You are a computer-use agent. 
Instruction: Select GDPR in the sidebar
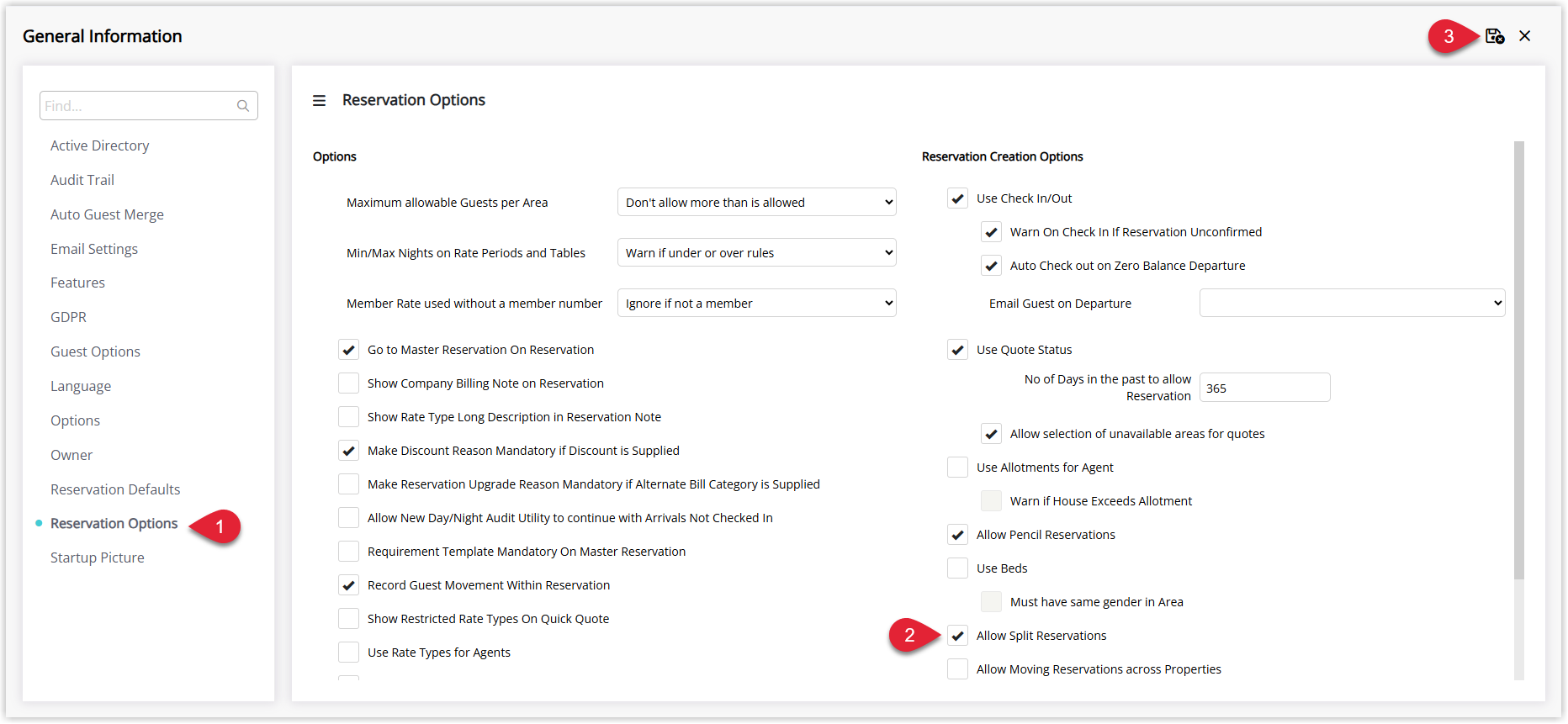pos(68,317)
